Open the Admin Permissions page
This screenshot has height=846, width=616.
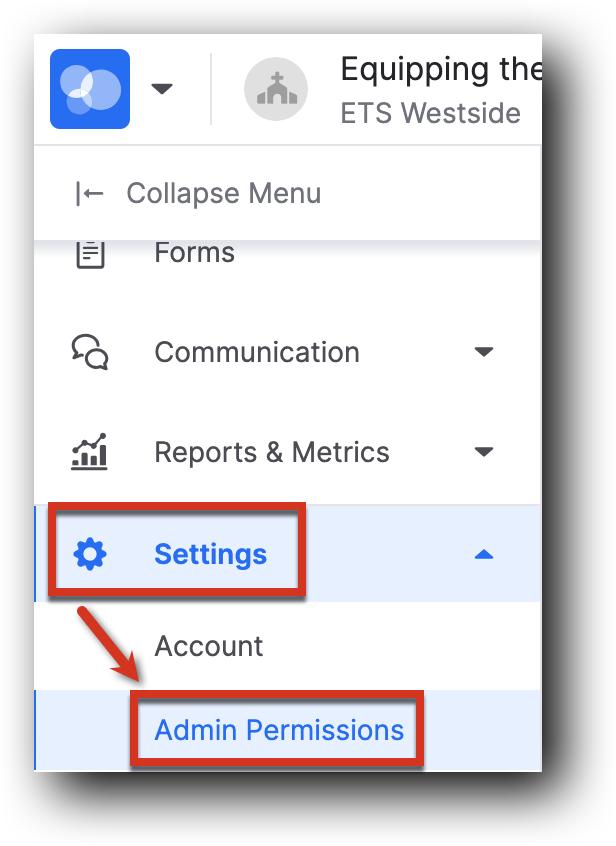tap(277, 730)
